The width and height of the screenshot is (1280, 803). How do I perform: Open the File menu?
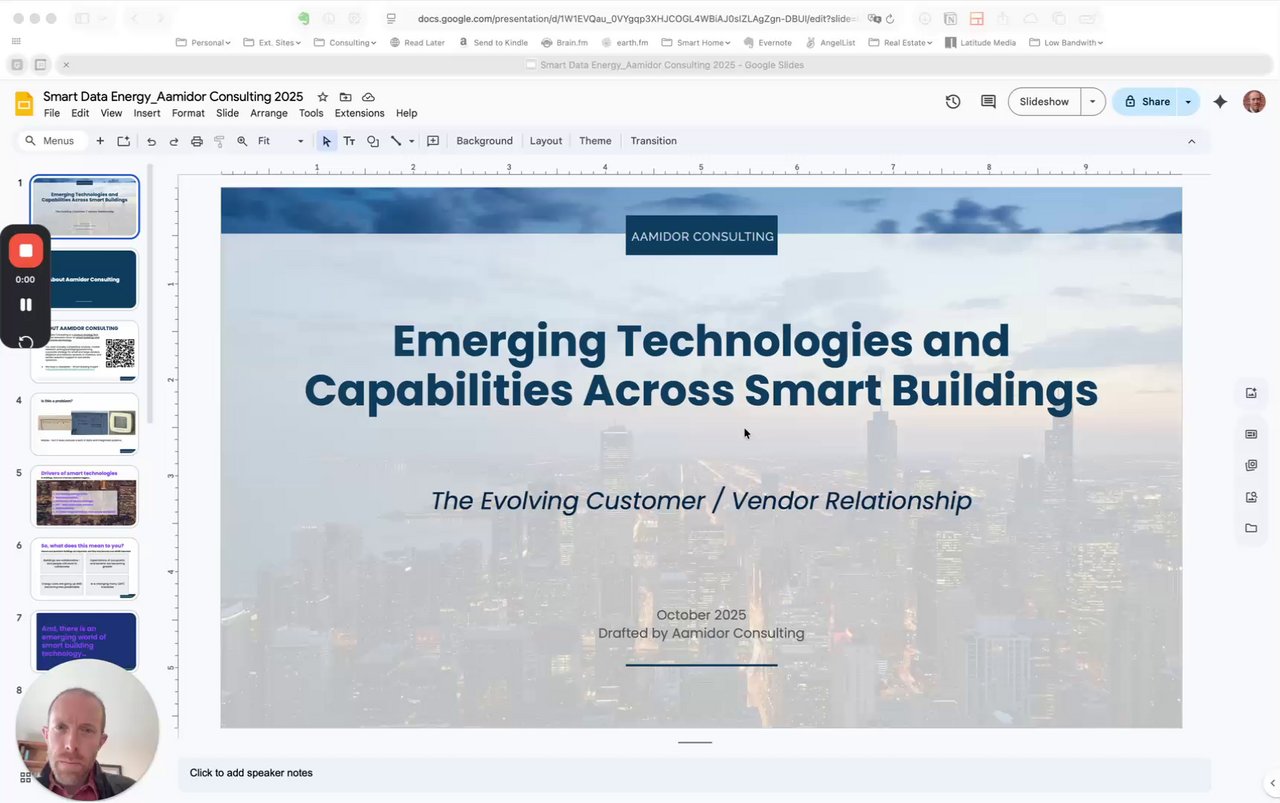click(x=51, y=113)
